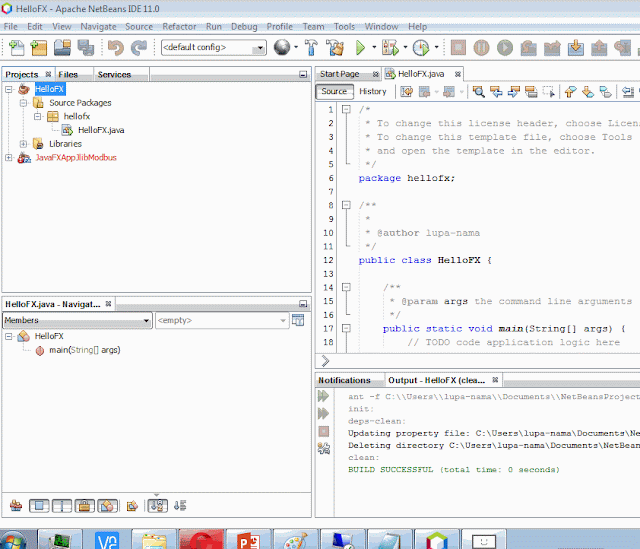Toggle Sort by Name button in Navigator
The image size is (640, 549).
tap(158, 506)
